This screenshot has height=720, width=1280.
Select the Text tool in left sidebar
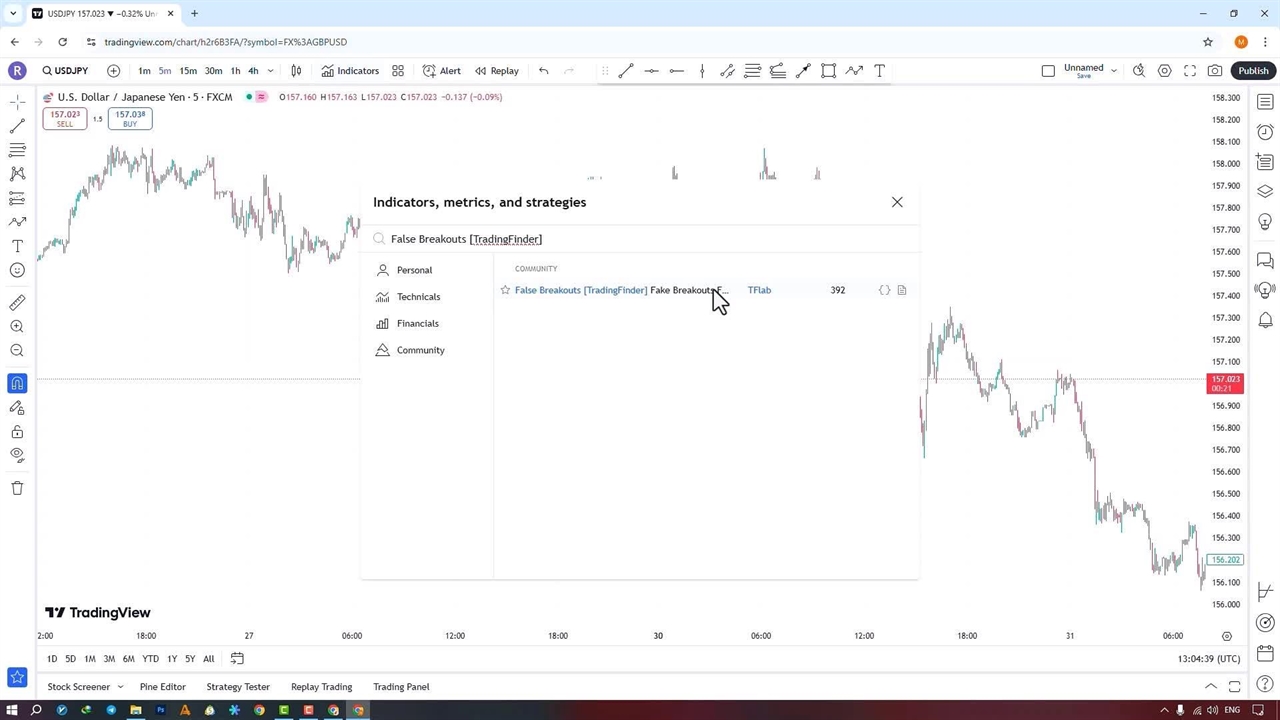tap(17, 246)
